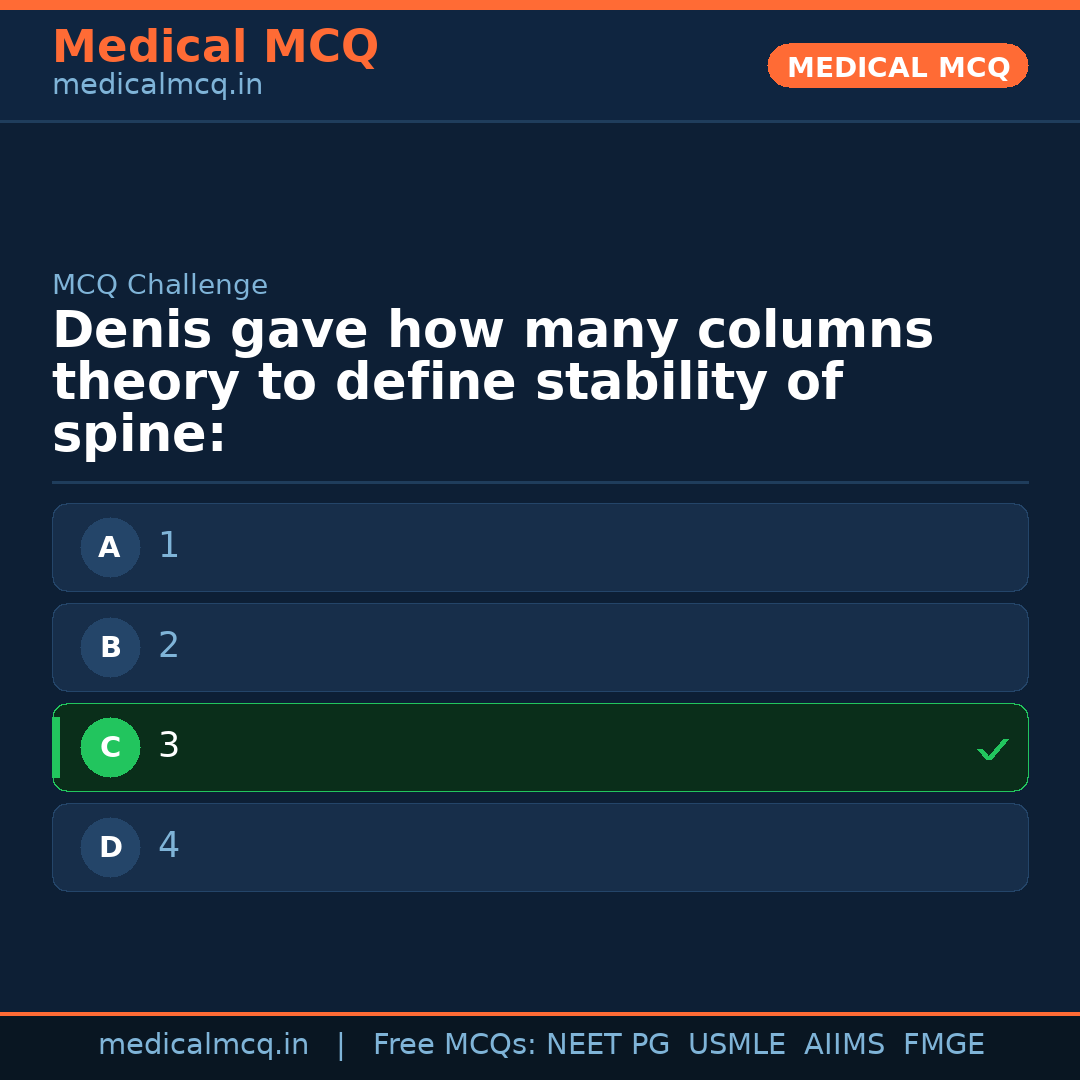Viewport: 1080px width, 1080px height.
Task: Click the green C badge icon
Action: (x=110, y=747)
